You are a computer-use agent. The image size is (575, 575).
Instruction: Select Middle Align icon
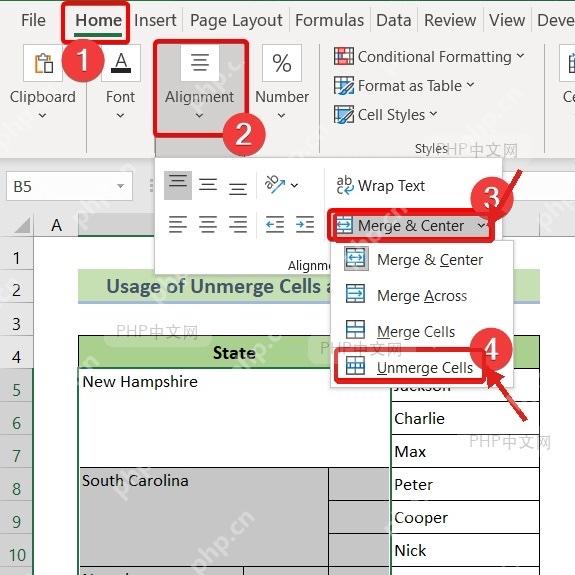[208, 185]
